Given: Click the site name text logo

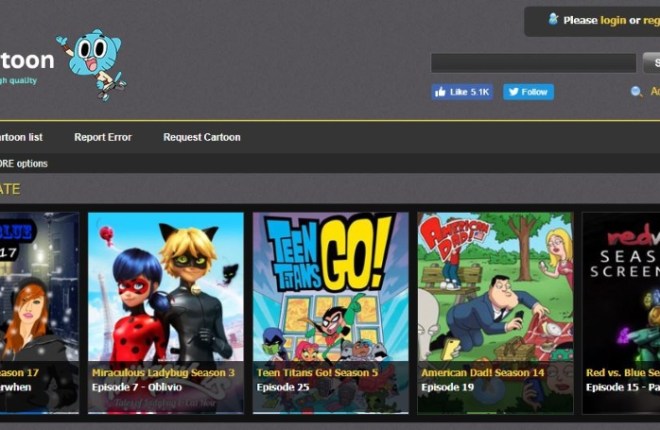Looking at the screenshot, I should [x=27, y=60].
